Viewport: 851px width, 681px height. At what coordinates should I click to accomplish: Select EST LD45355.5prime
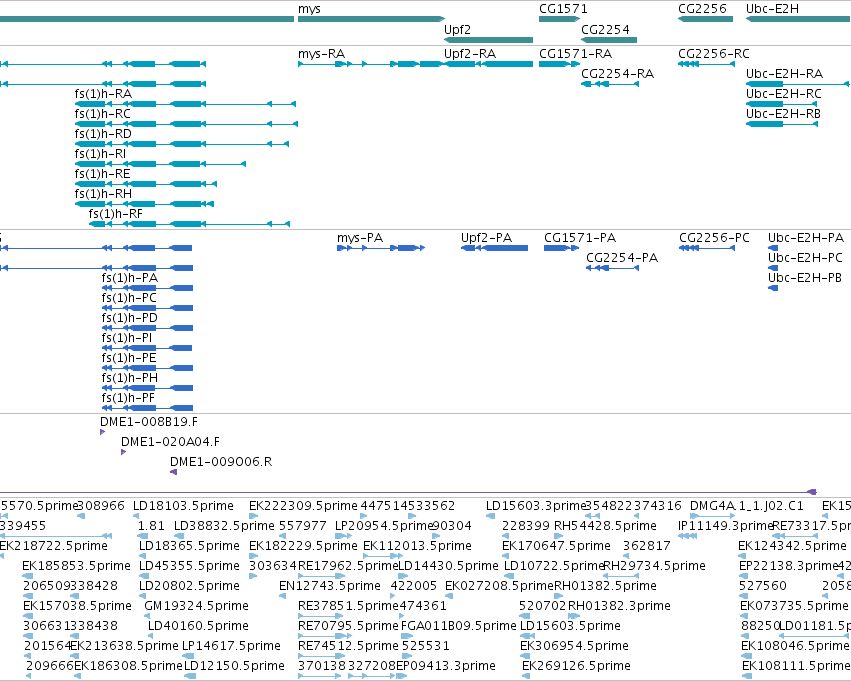(145, 576)
